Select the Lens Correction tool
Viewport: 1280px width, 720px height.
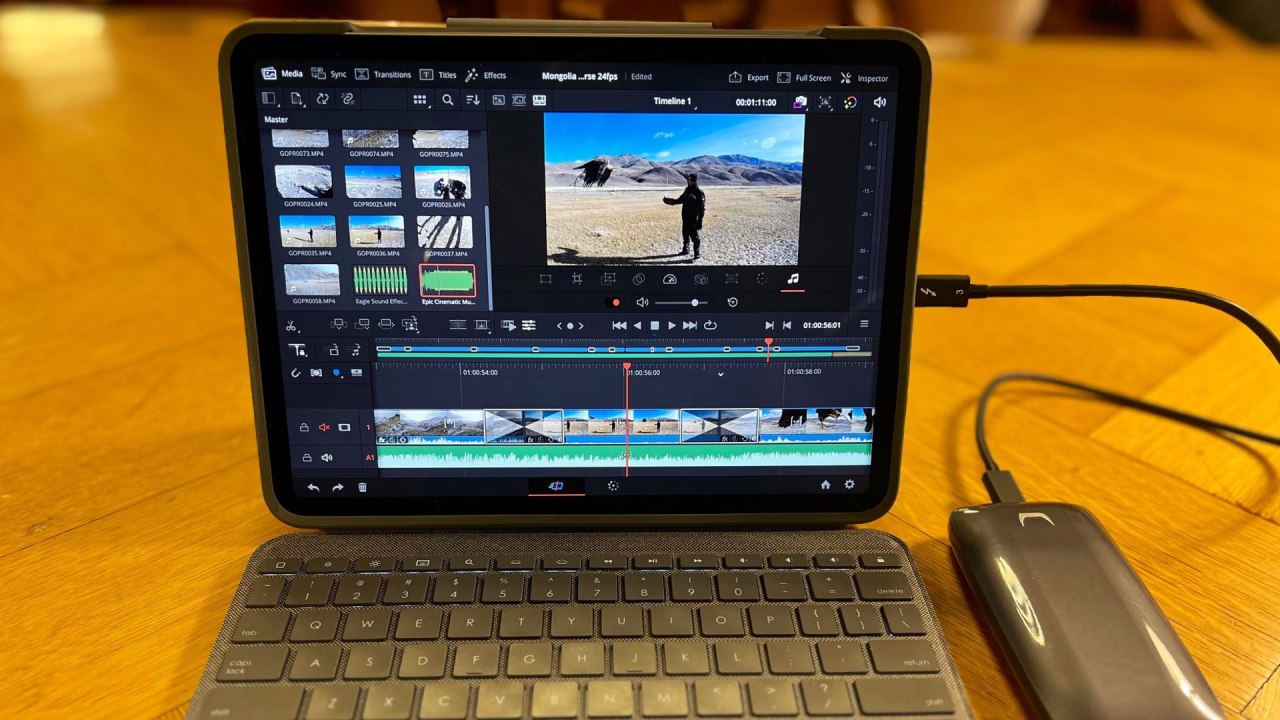731,279
